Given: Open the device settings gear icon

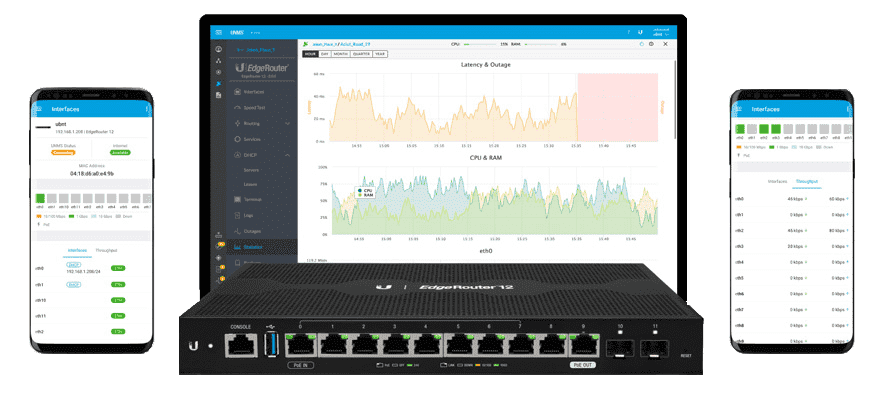Looking at the screenshot, I should [652, 44].
